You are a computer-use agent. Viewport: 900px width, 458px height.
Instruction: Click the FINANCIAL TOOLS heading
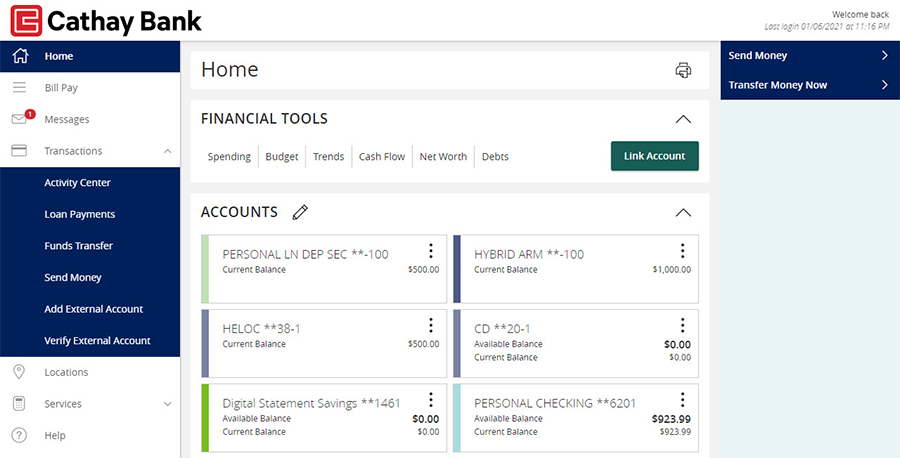tap(264, 119)
